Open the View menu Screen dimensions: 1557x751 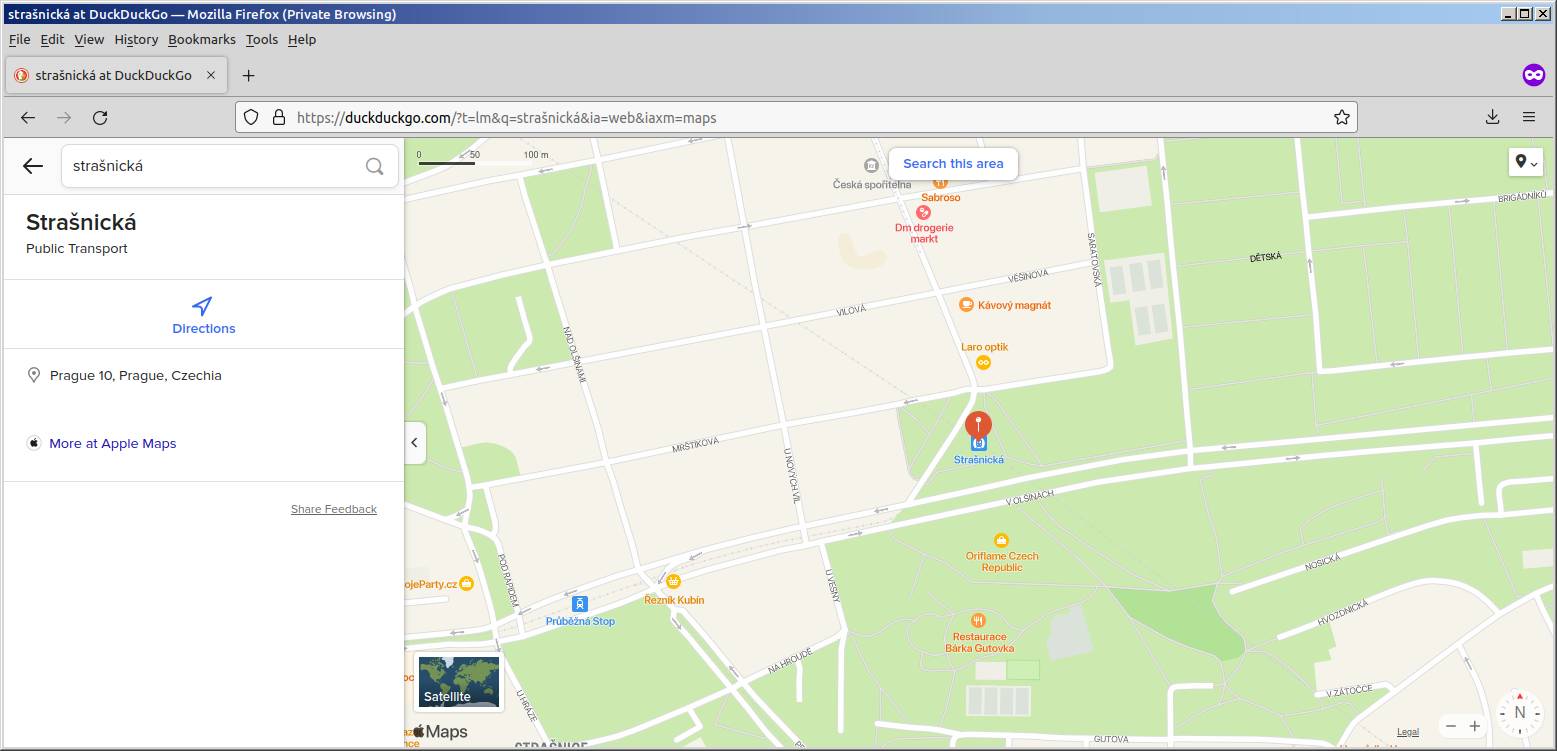pyautogui.click(x=89, y=39)
